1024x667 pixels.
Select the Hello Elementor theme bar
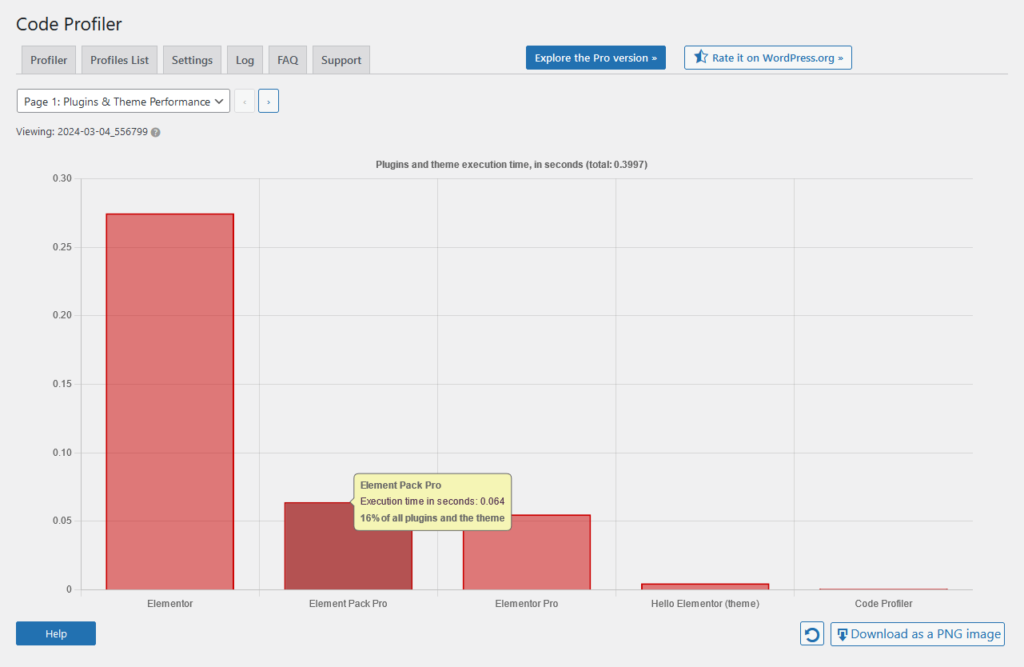pos(705,587)
